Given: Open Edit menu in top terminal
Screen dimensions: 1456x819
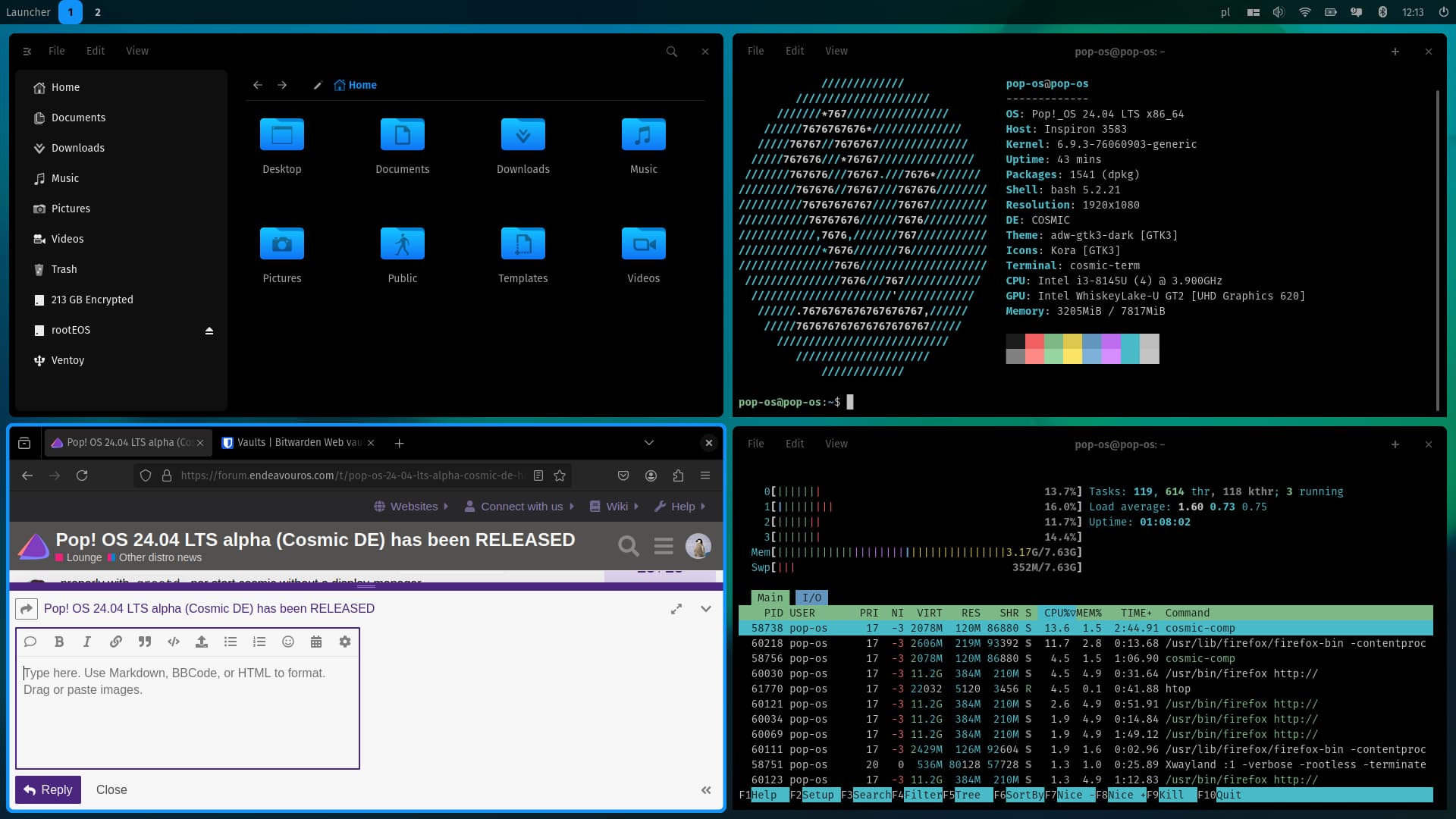Looking at the screenshot, I should (x=795, y=51).
